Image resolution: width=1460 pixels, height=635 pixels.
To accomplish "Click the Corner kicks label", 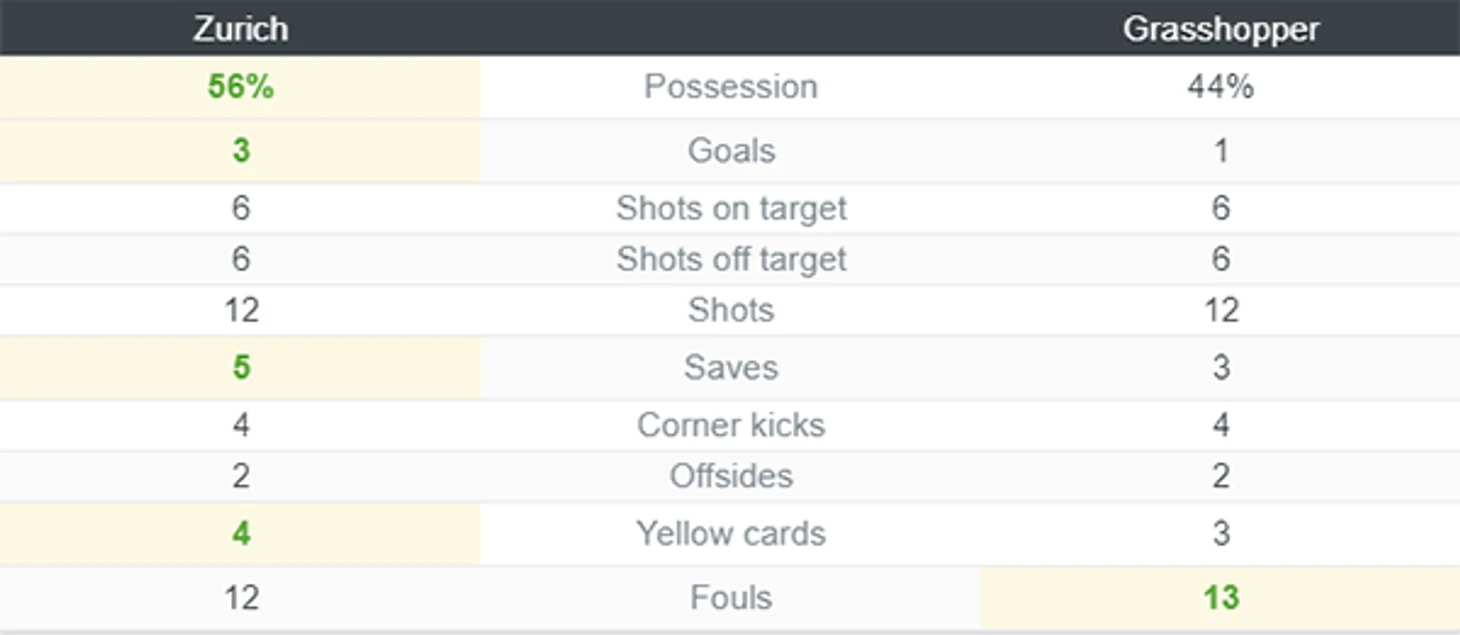I will tap(731, 425).
